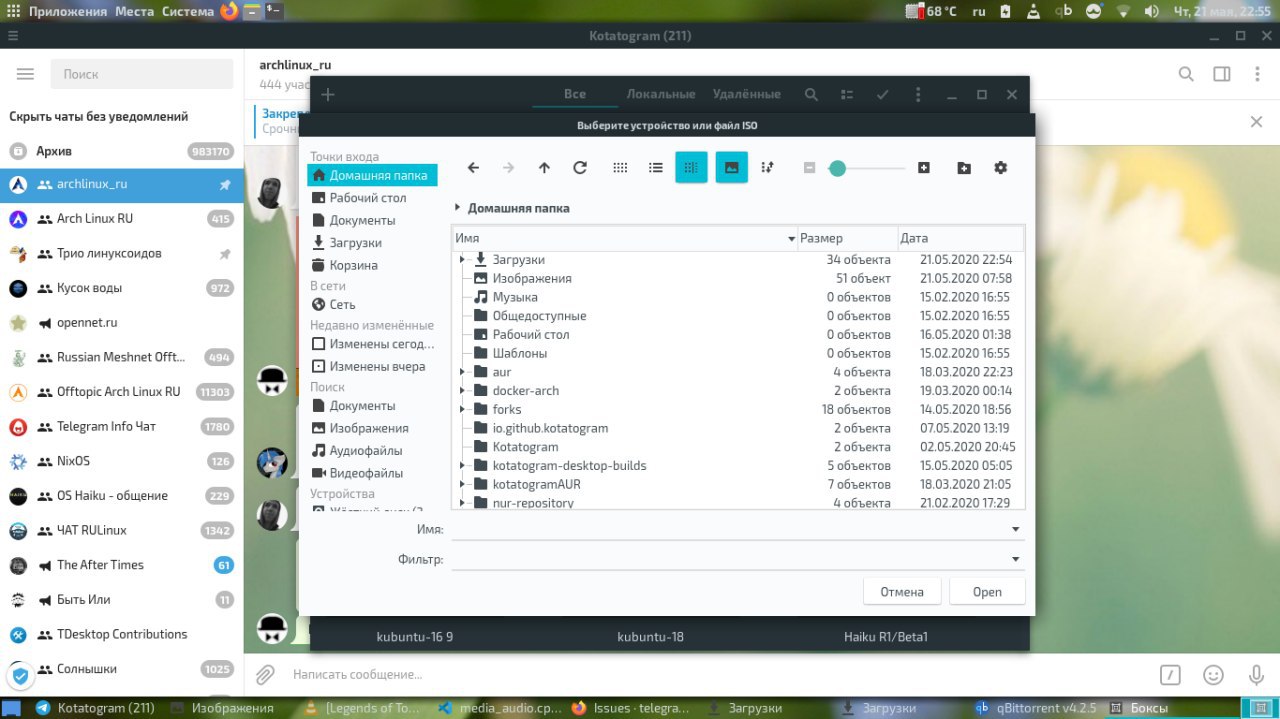Image resolution: width=1280 pixels, height=719 pixels.
Task: Open the Boxes three-dot menu
Action: tap(918, 94)
